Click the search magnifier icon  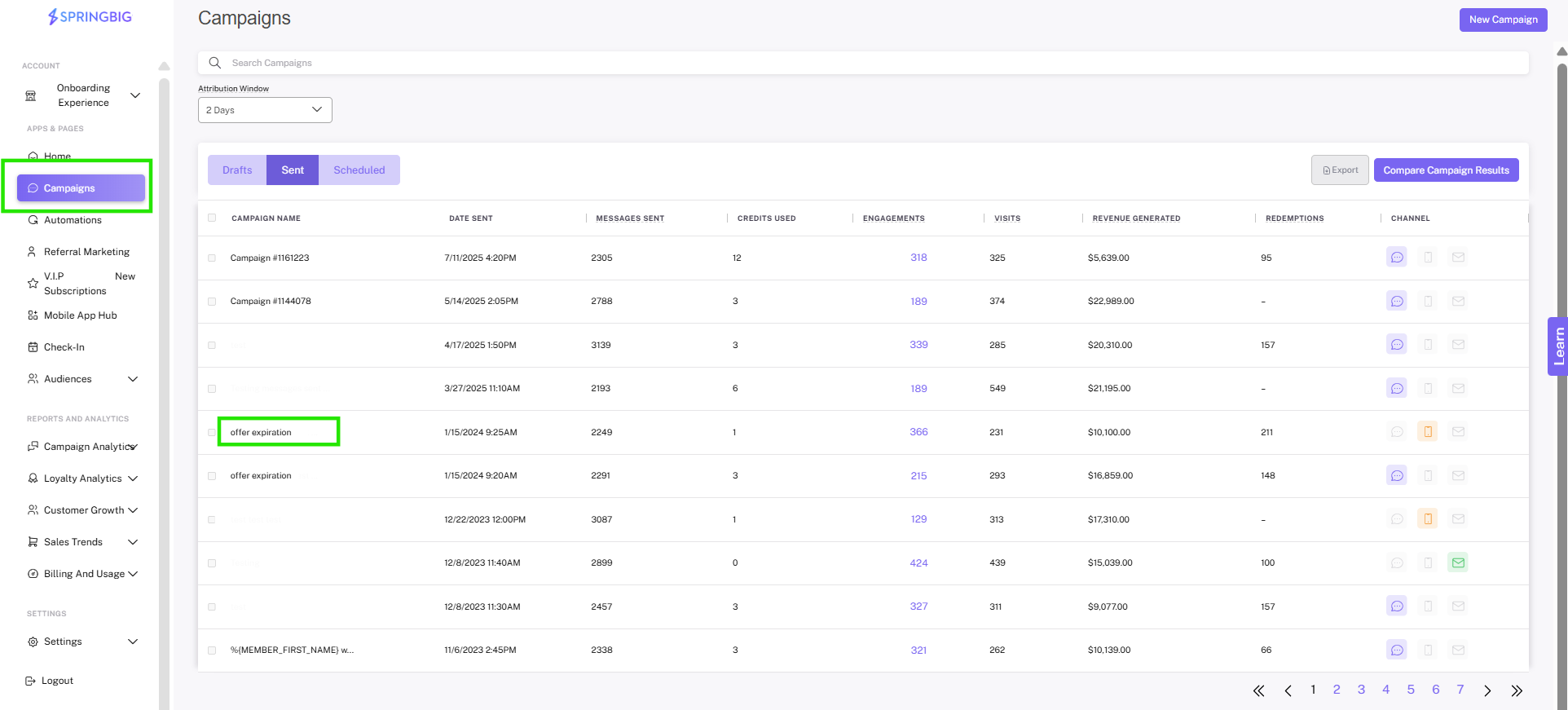click(x=215, y=63)
